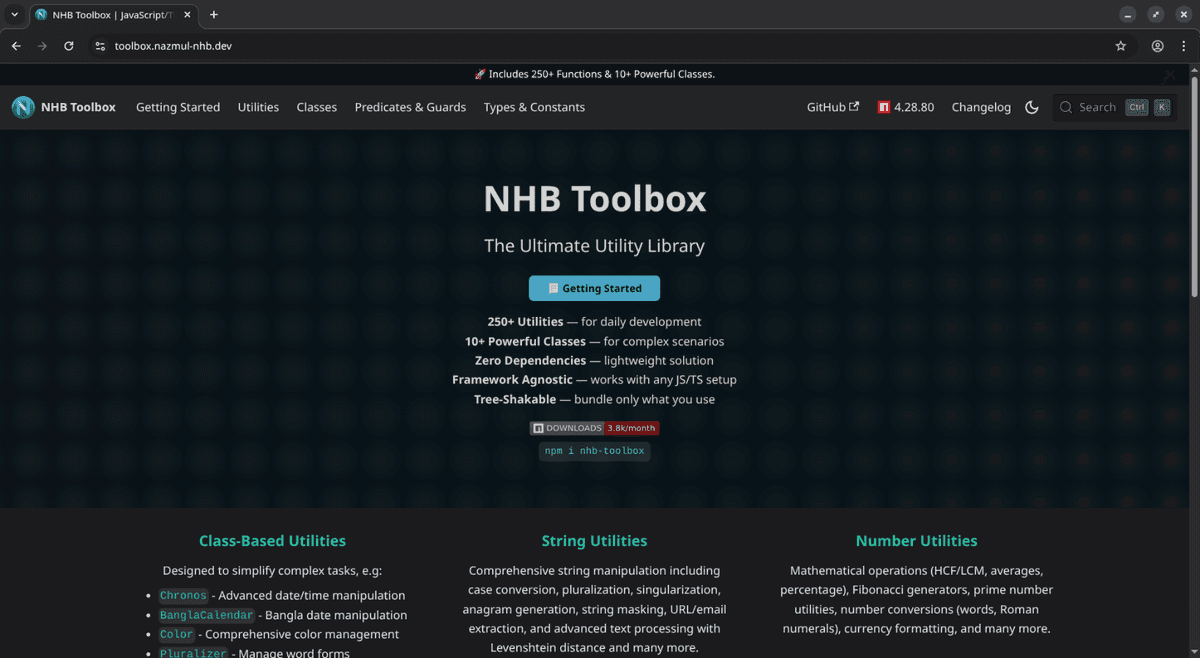The height and width of the screenshot is (658, 1200).
Task: Dismiss the announcement banner with the X
Action: pos(1168,74)
